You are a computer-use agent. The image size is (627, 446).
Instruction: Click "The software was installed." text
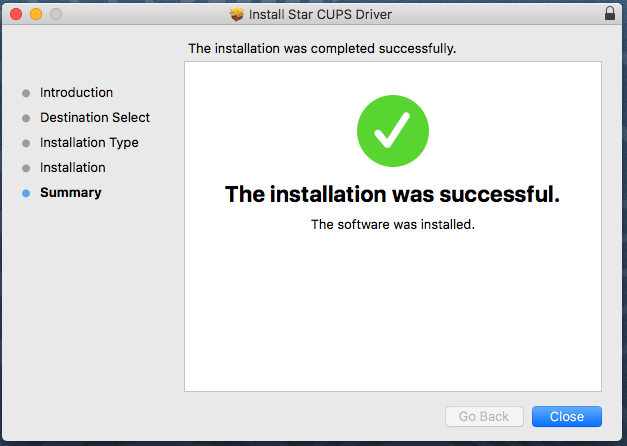tap(392, 225)
